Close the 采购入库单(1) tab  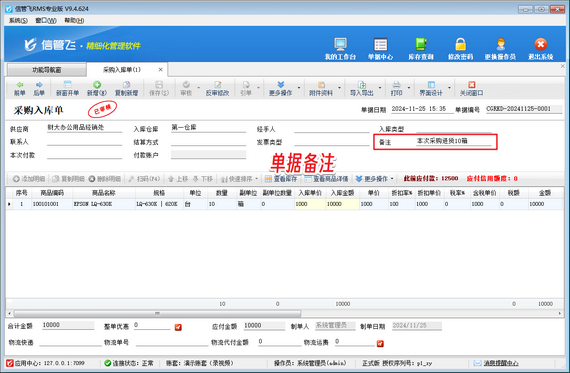160,69
